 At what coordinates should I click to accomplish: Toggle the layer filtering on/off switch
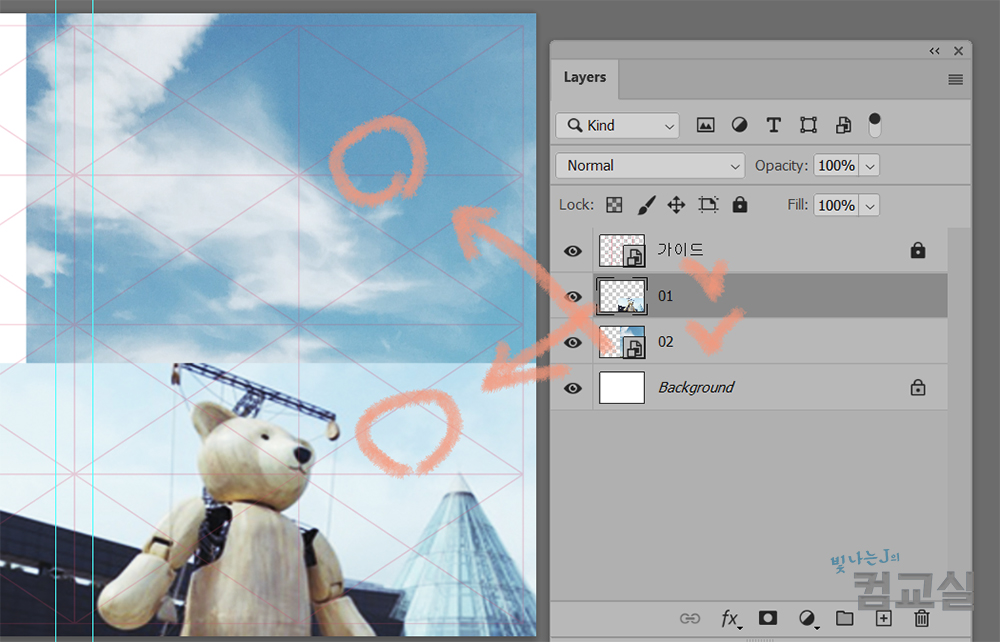(x=874, y=125)
